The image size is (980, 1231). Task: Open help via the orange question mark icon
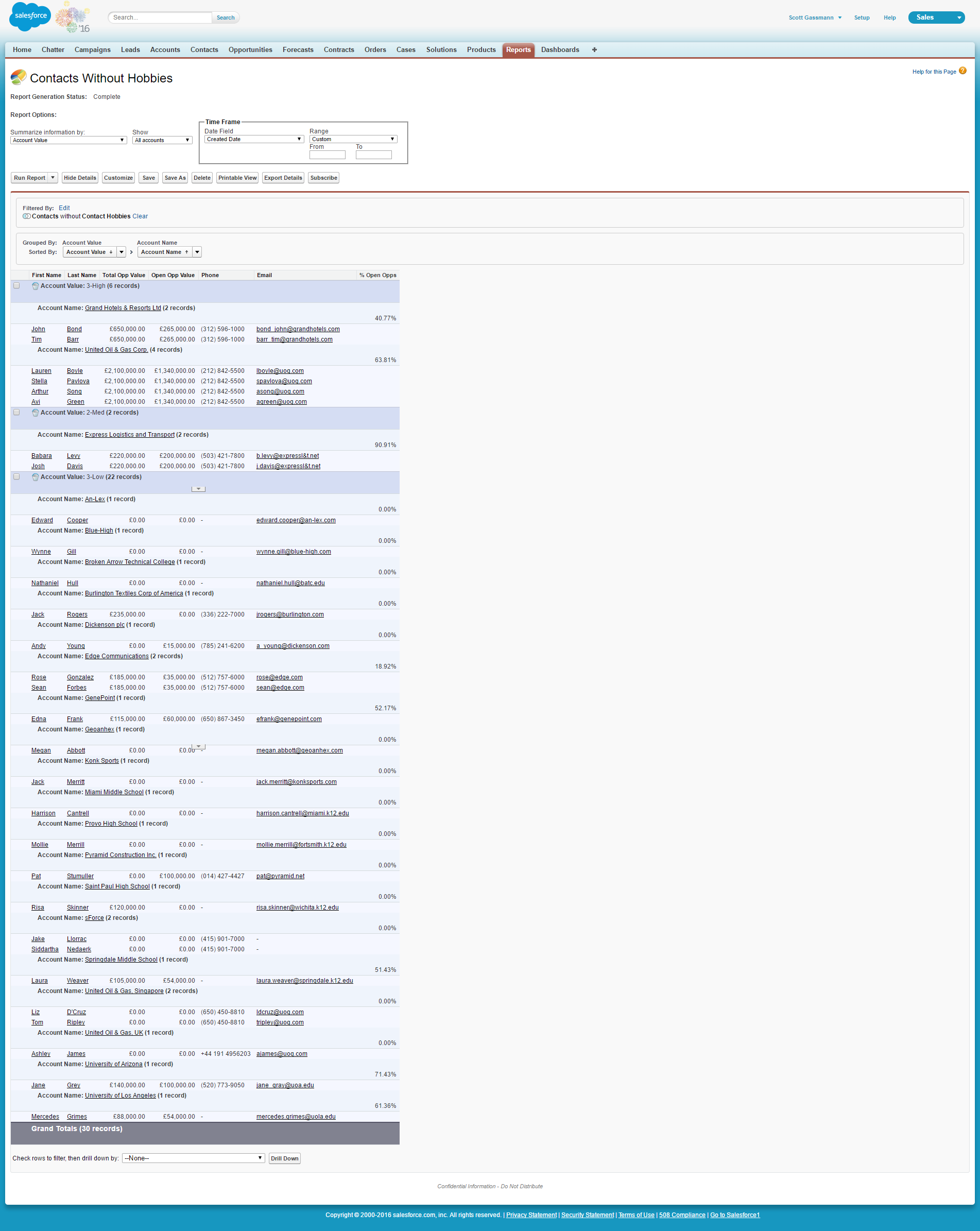(x=962, y=71)
